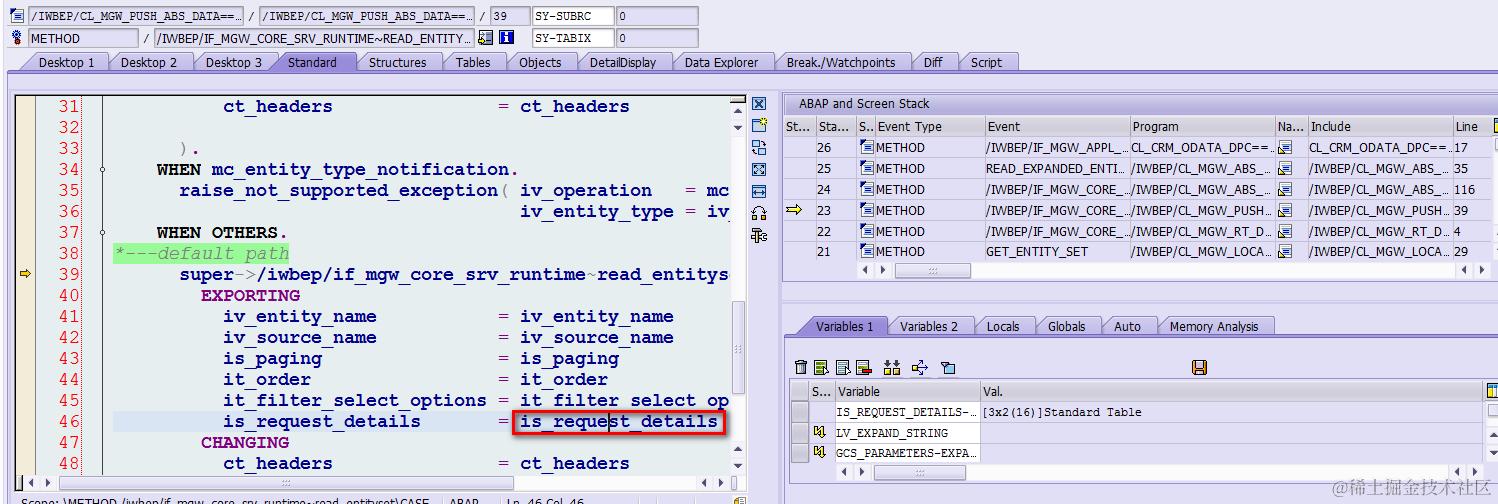The height and width of the screenshot is (504, 1498).
Task: Click the replace tool icon
Action: tap(759, 147)
